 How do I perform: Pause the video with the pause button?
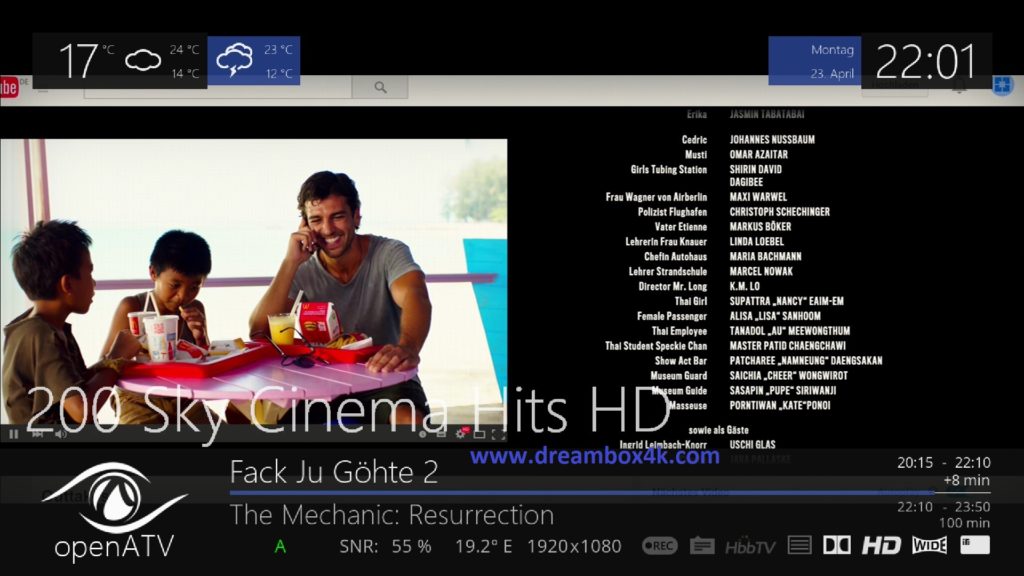point(14,434)
